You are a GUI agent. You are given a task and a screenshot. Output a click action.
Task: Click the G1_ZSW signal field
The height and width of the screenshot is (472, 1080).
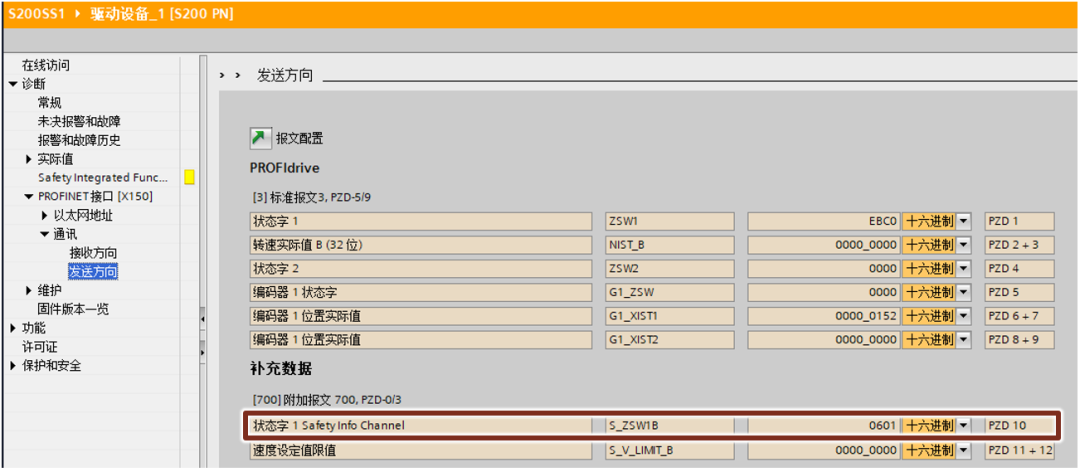[x=669, y=292]
